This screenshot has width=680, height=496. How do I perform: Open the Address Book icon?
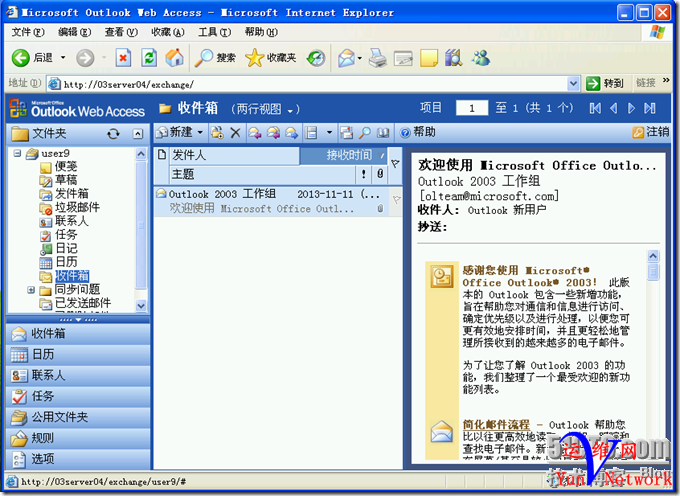pos(383,133)
